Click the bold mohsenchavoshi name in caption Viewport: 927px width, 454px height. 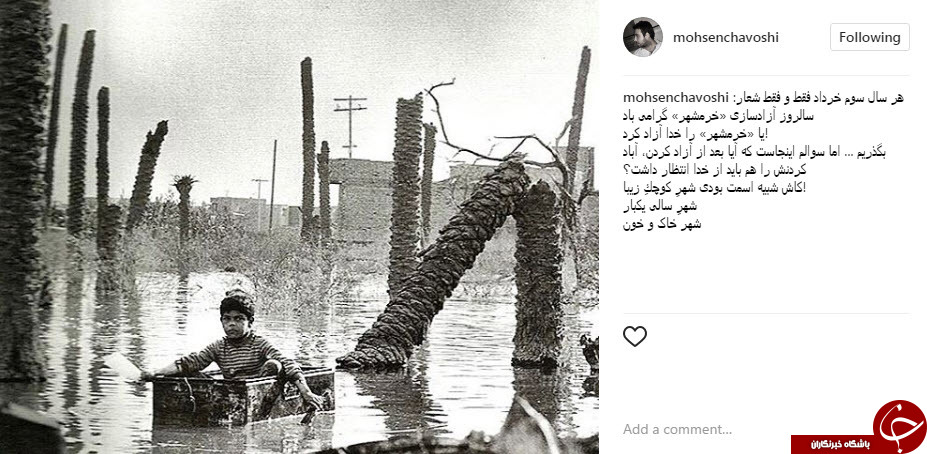click(x=675, y=98)
